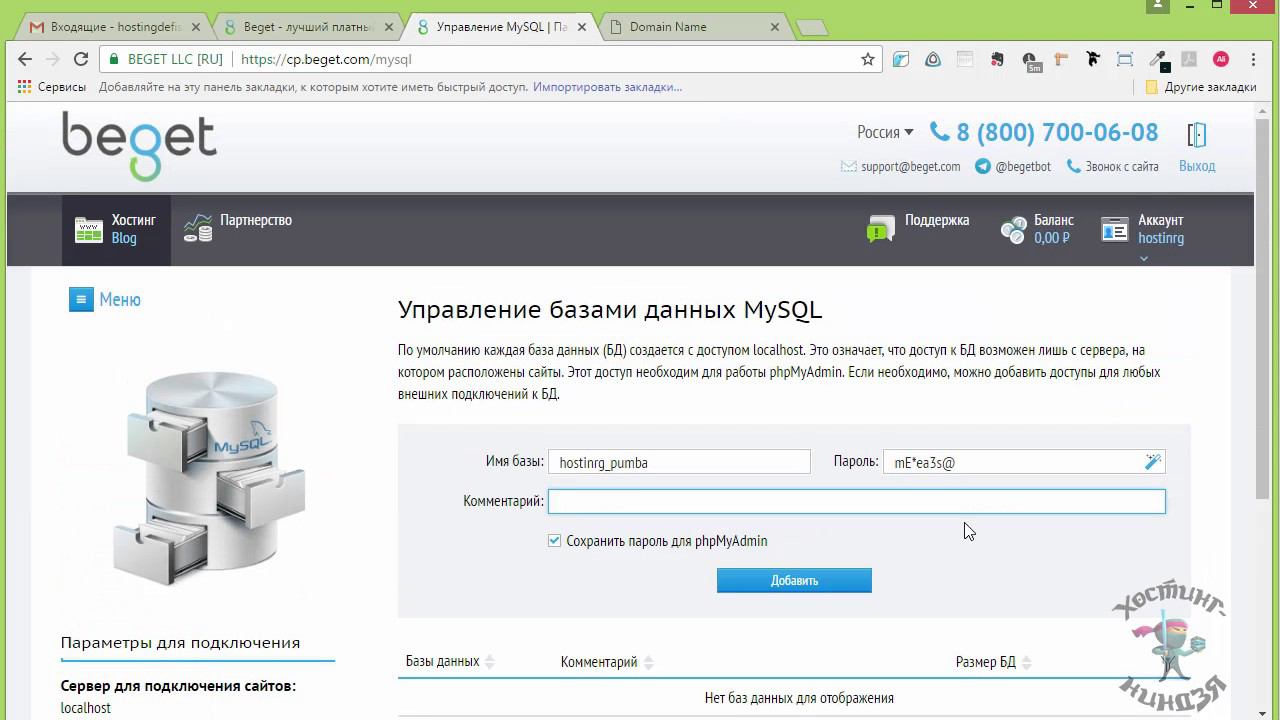The width and height of the screenshot is (1280, 720).
Task: Expand the Россия country dropdown
Action: pos(885,132)
